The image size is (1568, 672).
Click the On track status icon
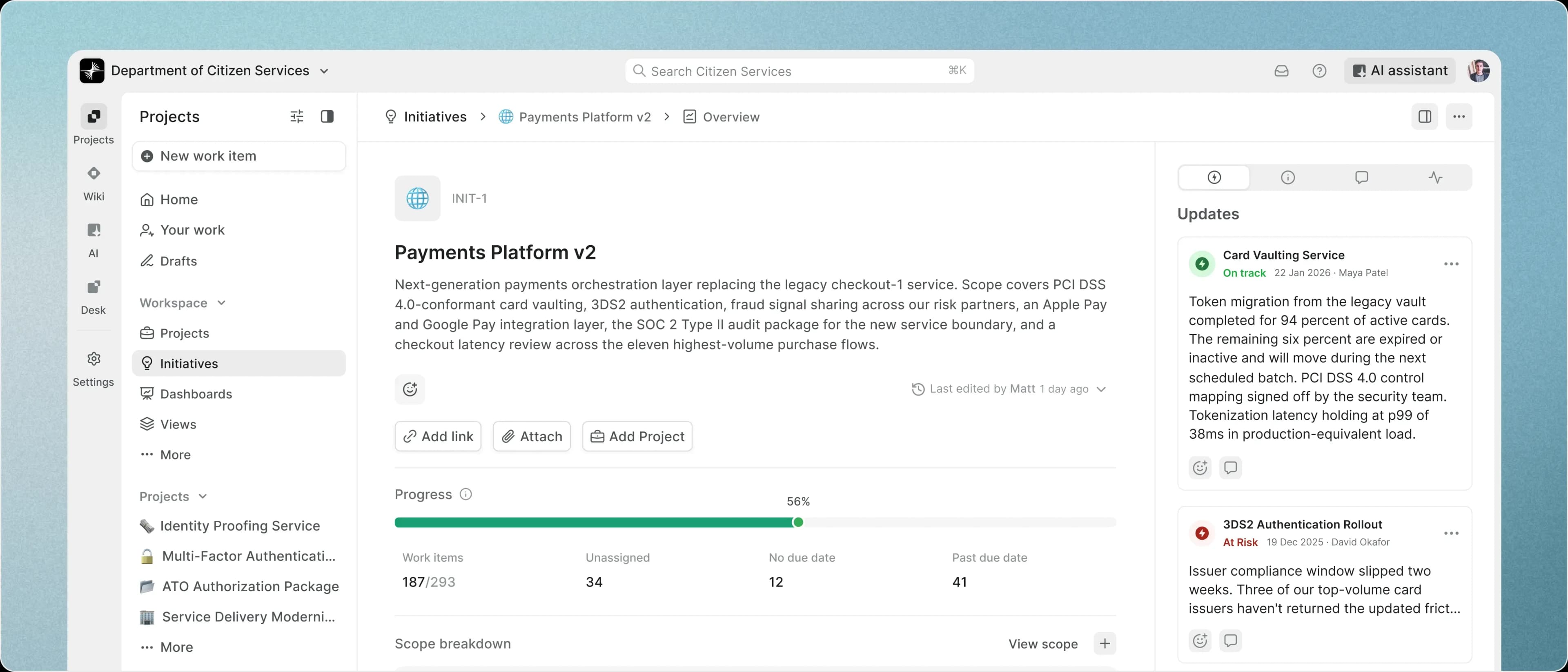click(x=1202, y=263)
